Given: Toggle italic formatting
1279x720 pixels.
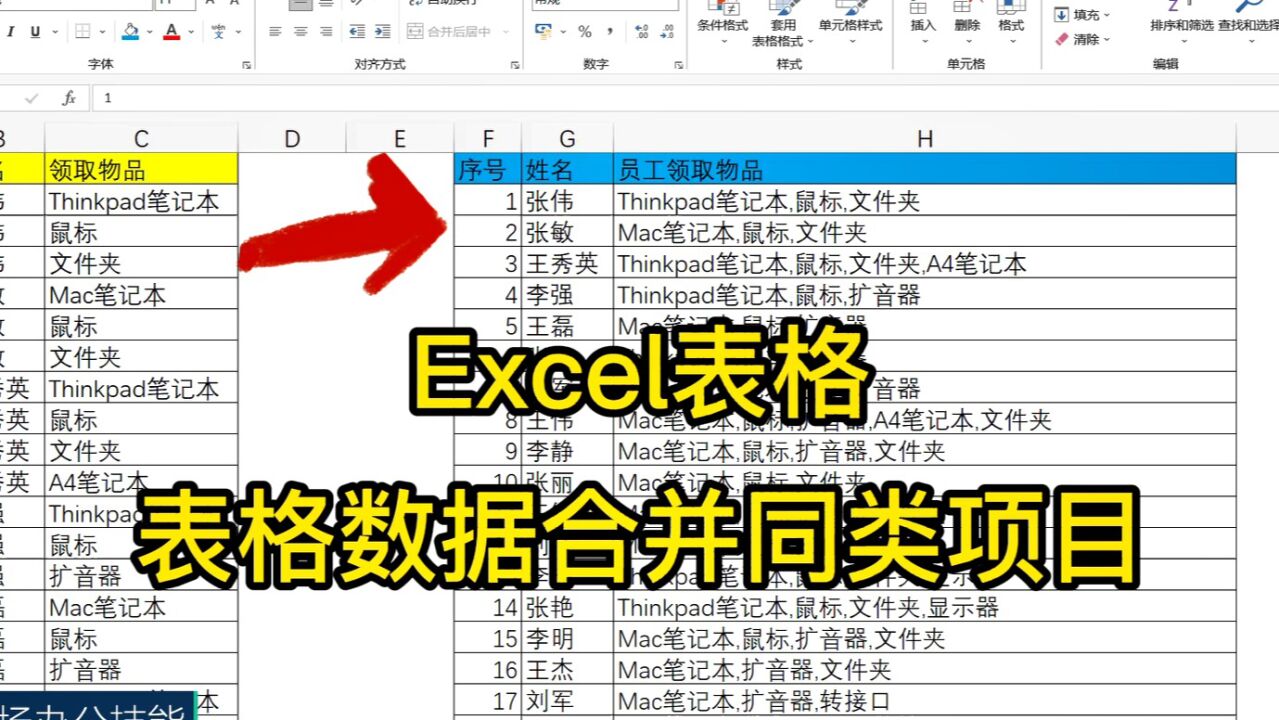Looking at the screenshot, I should (x=11, y=32).
